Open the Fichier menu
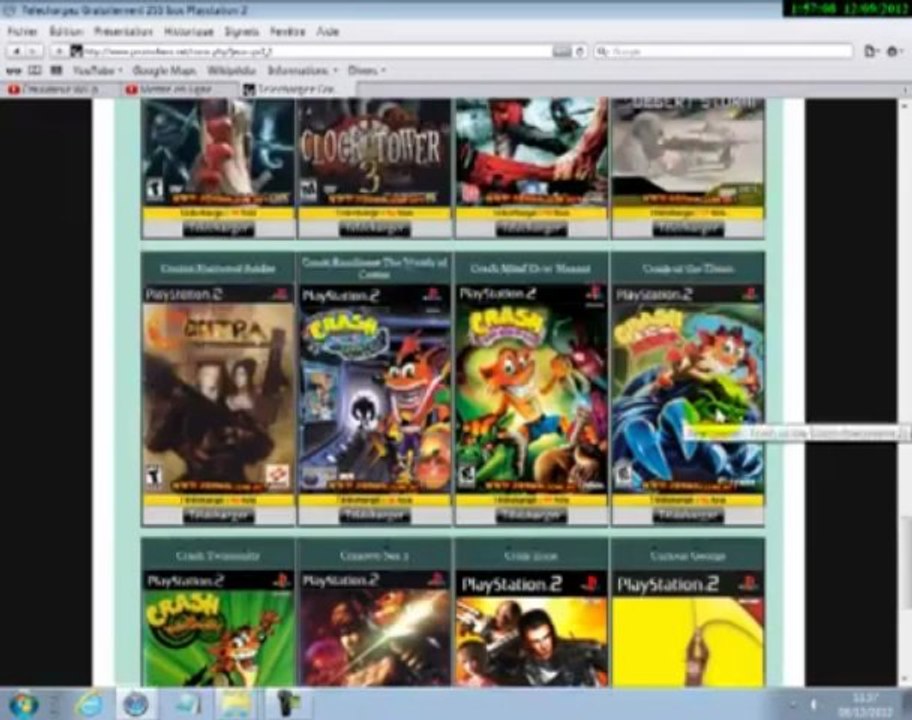912x720 pixels. click(23, 31)
